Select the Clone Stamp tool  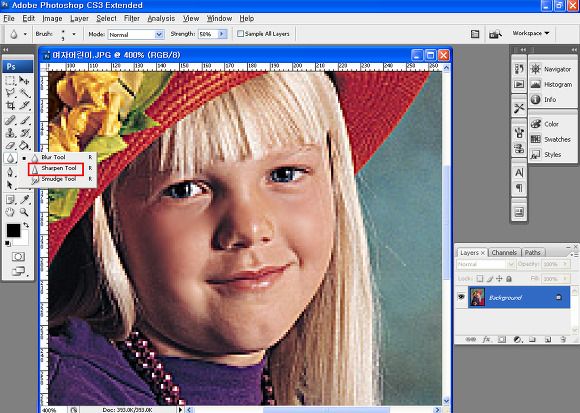pyautogui.click(x=10, y=133)
